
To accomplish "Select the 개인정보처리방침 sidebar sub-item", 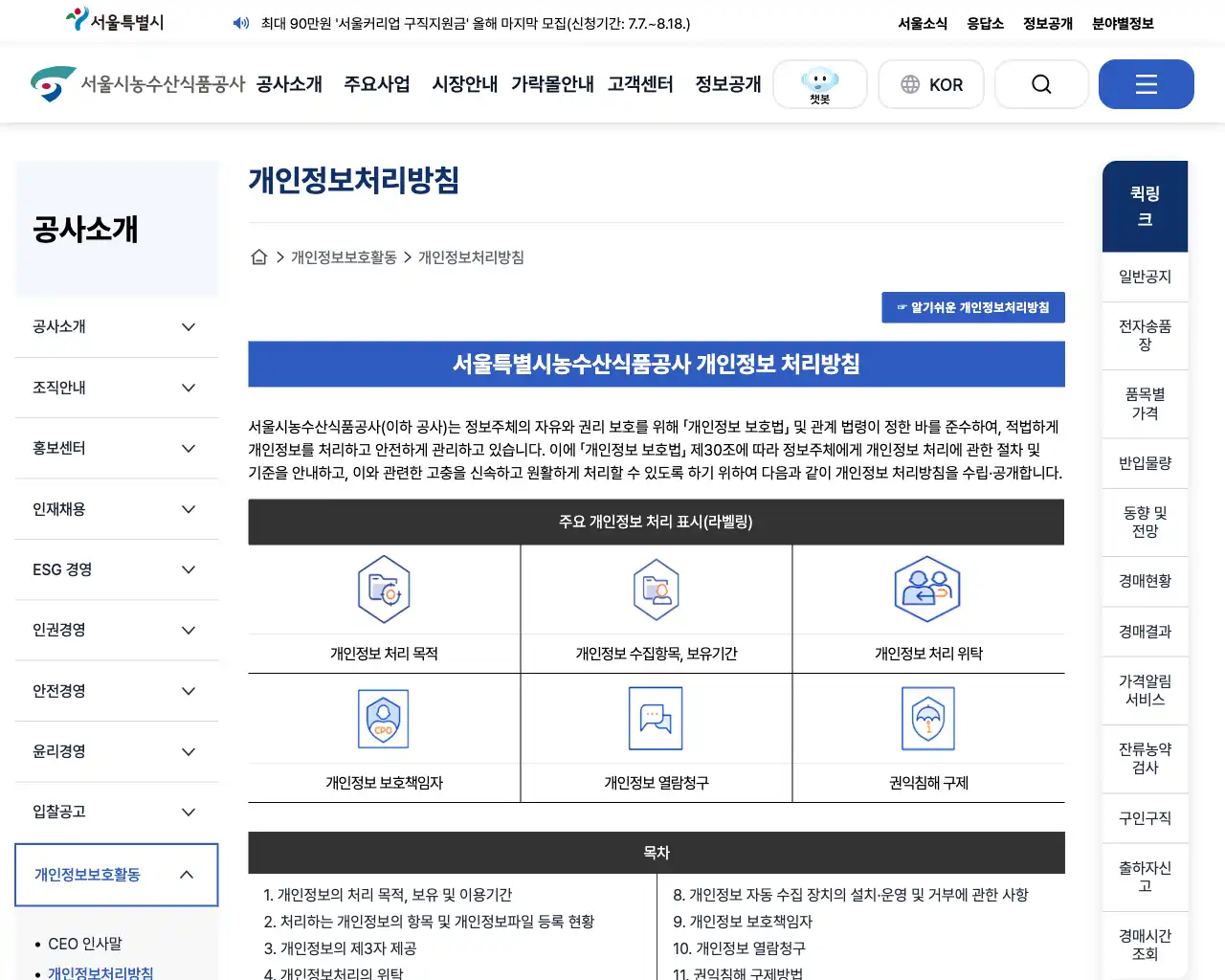I will tap(100, 972).
